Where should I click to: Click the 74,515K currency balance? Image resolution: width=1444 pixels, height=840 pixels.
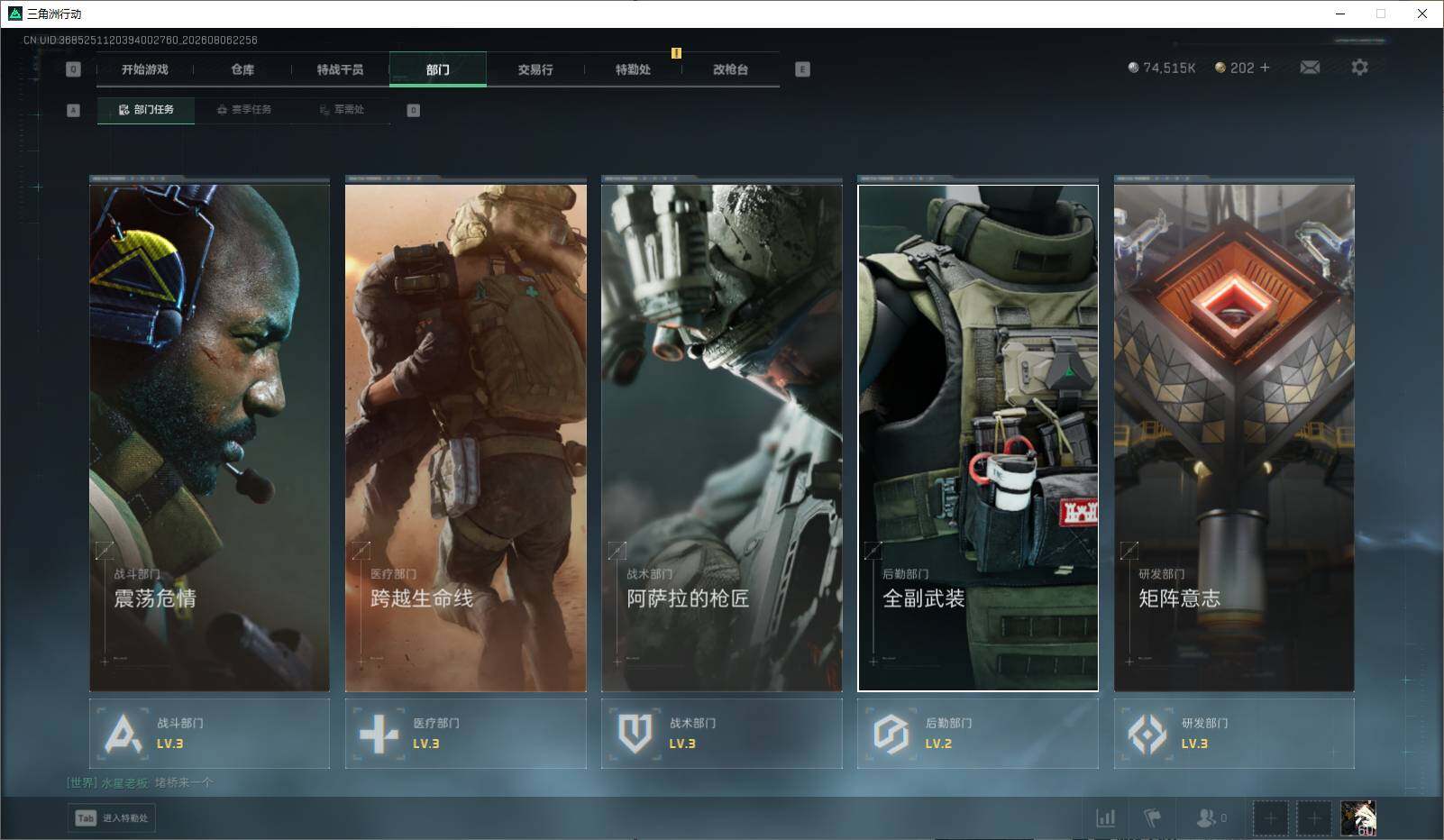coord(1162,68)
